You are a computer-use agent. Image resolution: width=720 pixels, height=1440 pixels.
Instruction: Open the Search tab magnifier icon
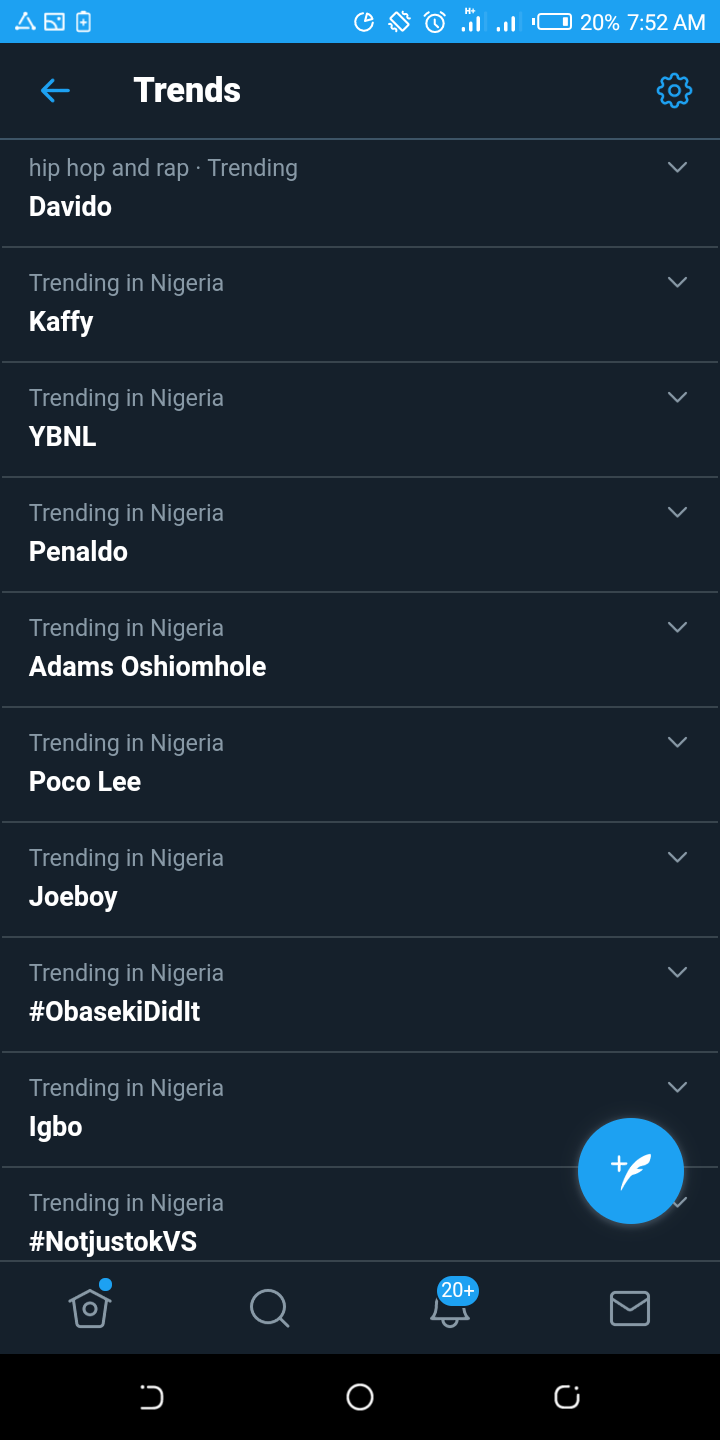pyautogui.click(x=269, y=1307)
